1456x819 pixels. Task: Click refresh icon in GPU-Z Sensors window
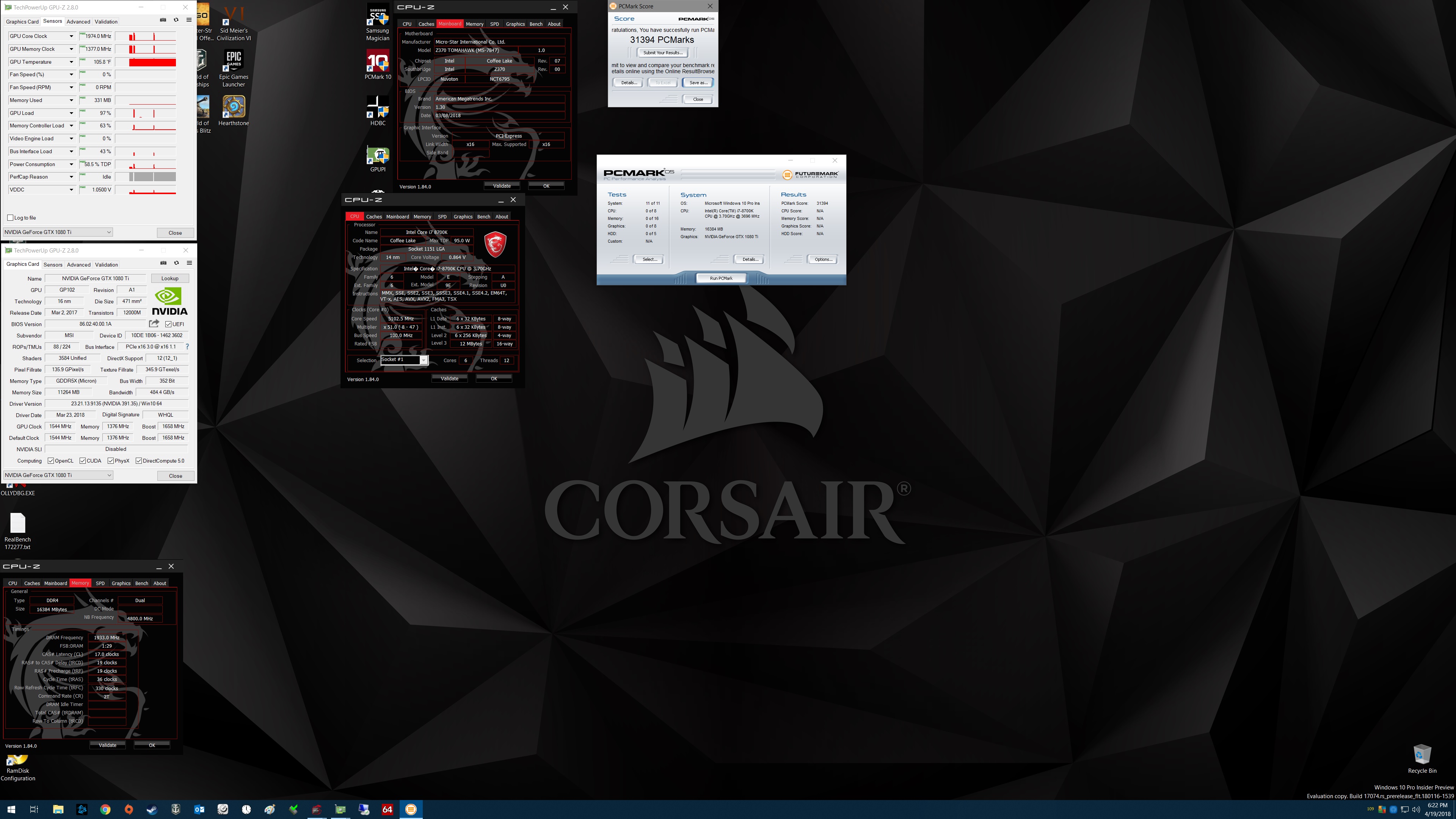176,20
